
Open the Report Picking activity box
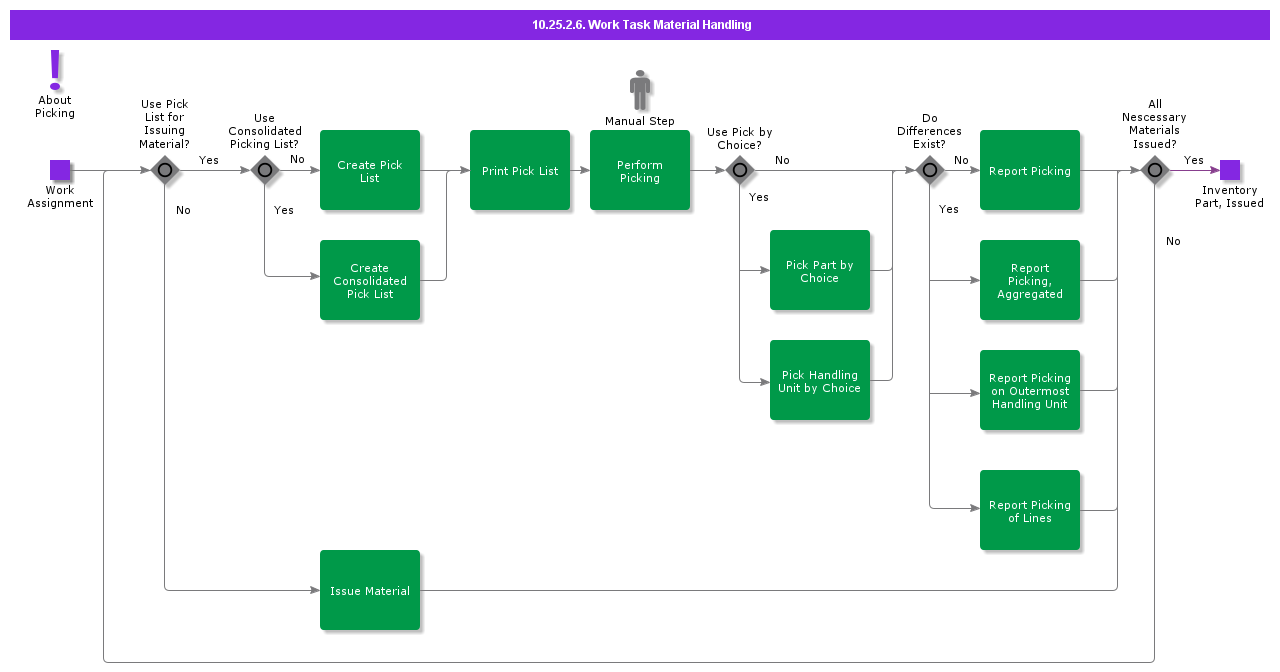(1030, 170)
